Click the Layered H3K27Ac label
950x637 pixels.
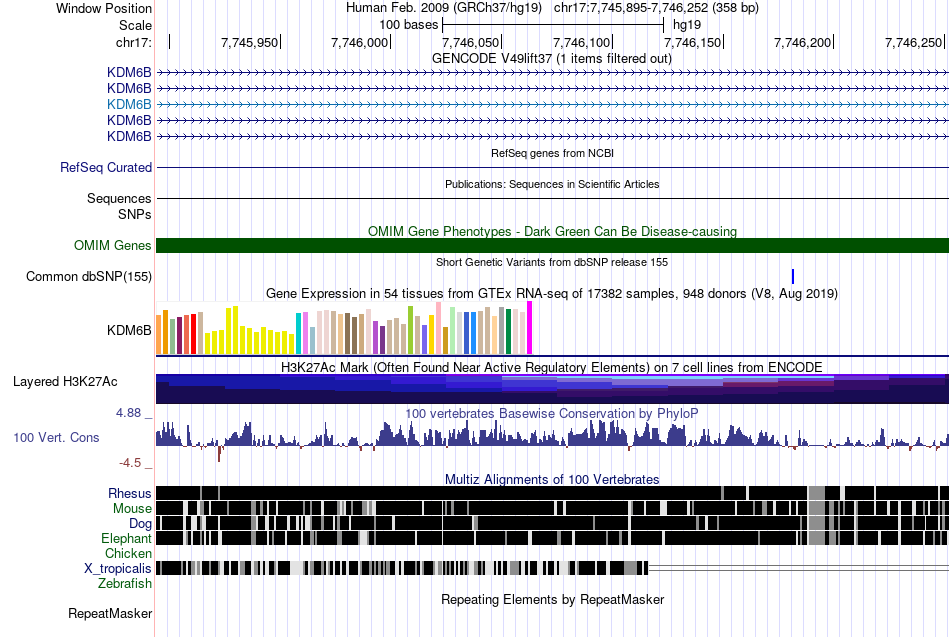coord(65,382)
